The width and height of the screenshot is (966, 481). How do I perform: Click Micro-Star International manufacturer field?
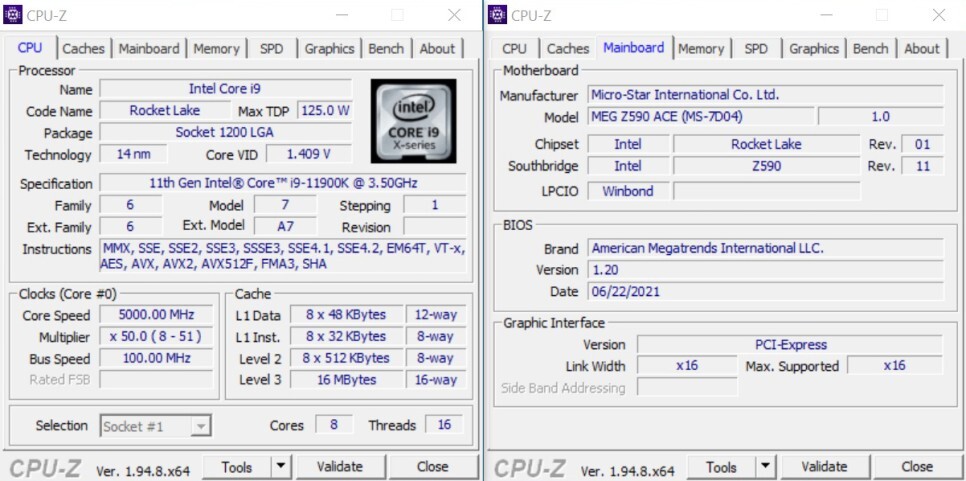pyautogui.click(x=765, y=95)
